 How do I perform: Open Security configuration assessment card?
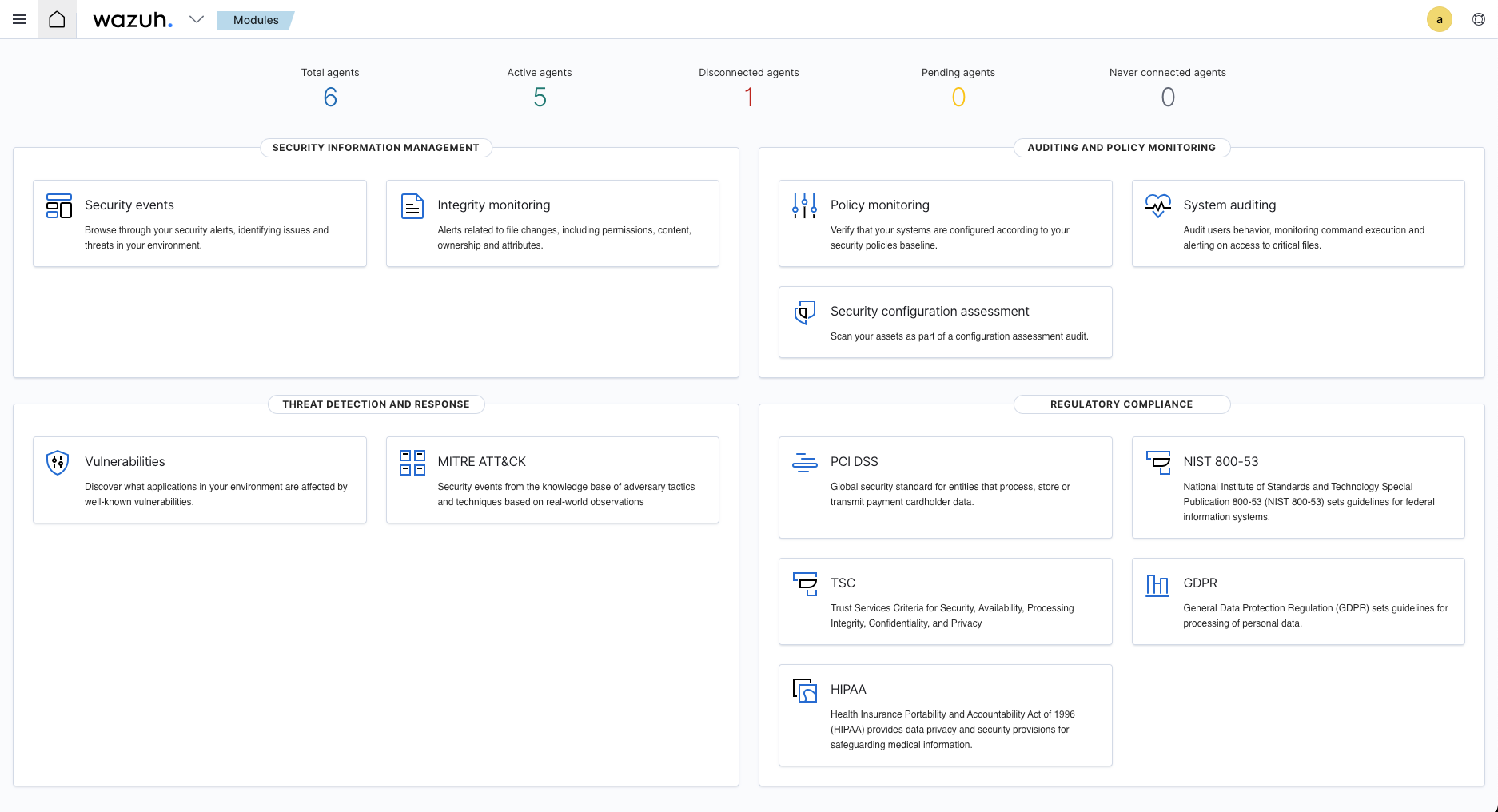click(x=945, y=321)
